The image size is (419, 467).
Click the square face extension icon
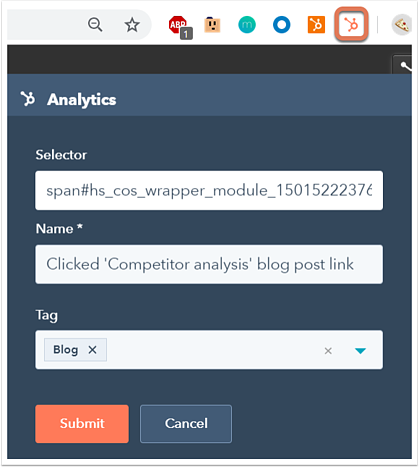click(x=212, y=25)
